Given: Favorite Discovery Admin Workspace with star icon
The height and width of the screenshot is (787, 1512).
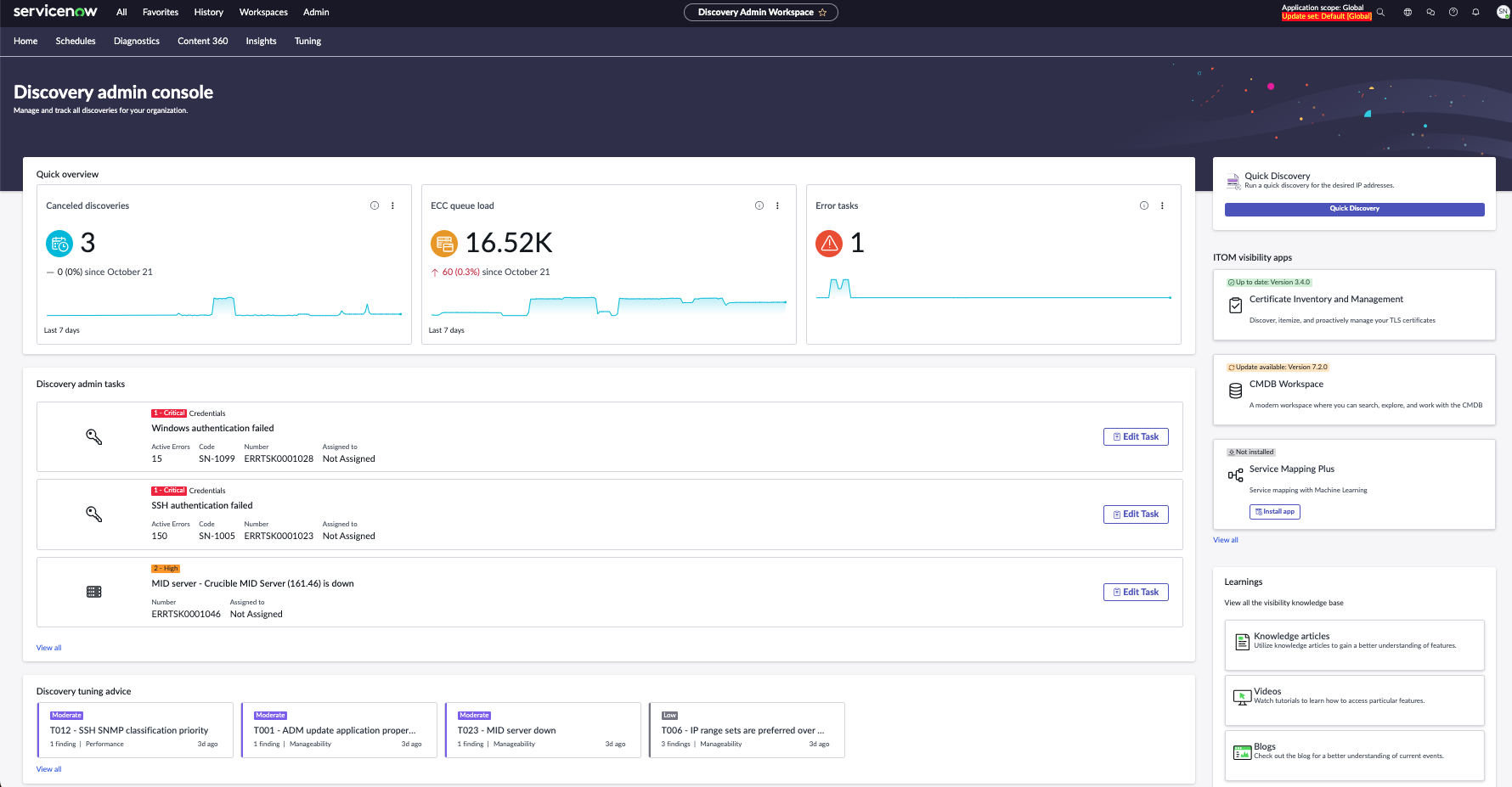Looking at the screenshot, I should (x=822, y=12).
